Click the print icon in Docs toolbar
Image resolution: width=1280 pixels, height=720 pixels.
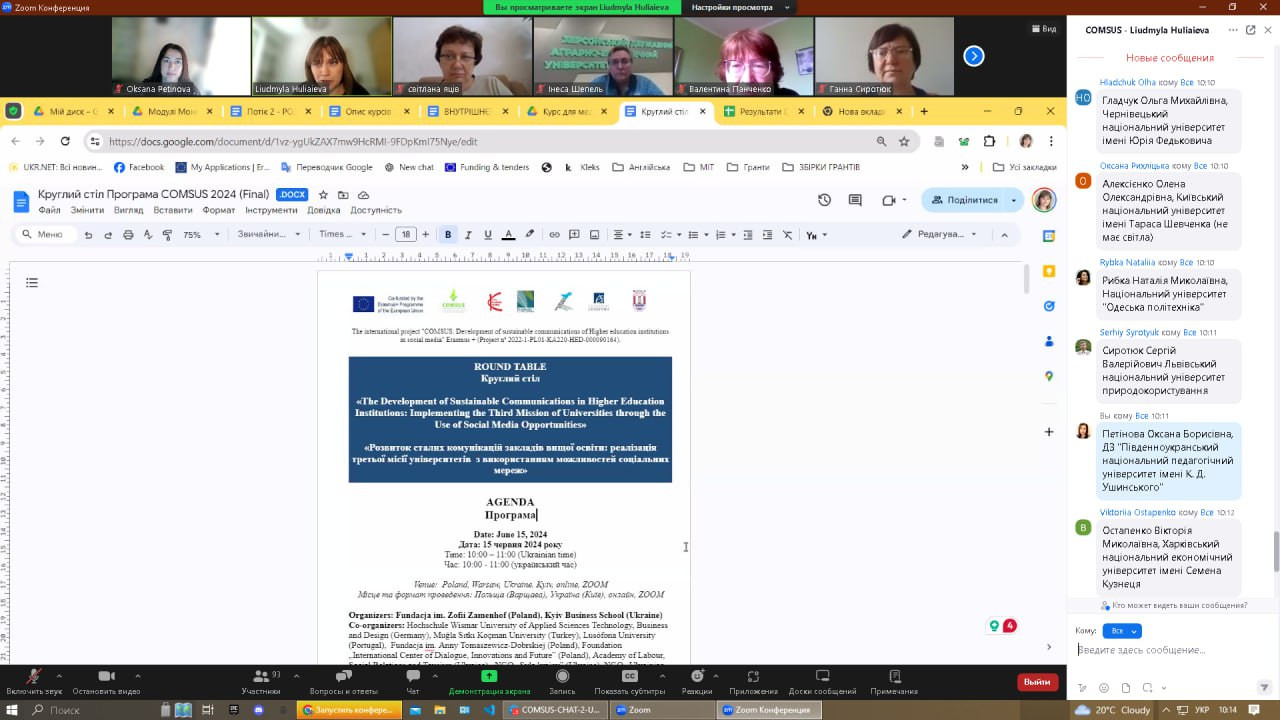click(x=128, y=235)
